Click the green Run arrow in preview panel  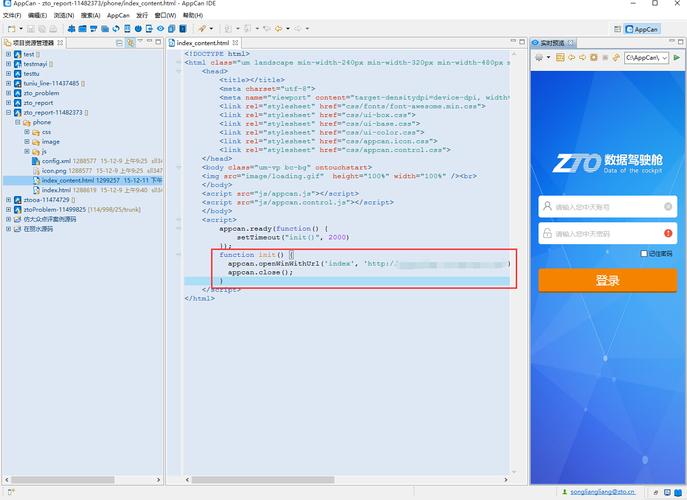click(676, 57)
